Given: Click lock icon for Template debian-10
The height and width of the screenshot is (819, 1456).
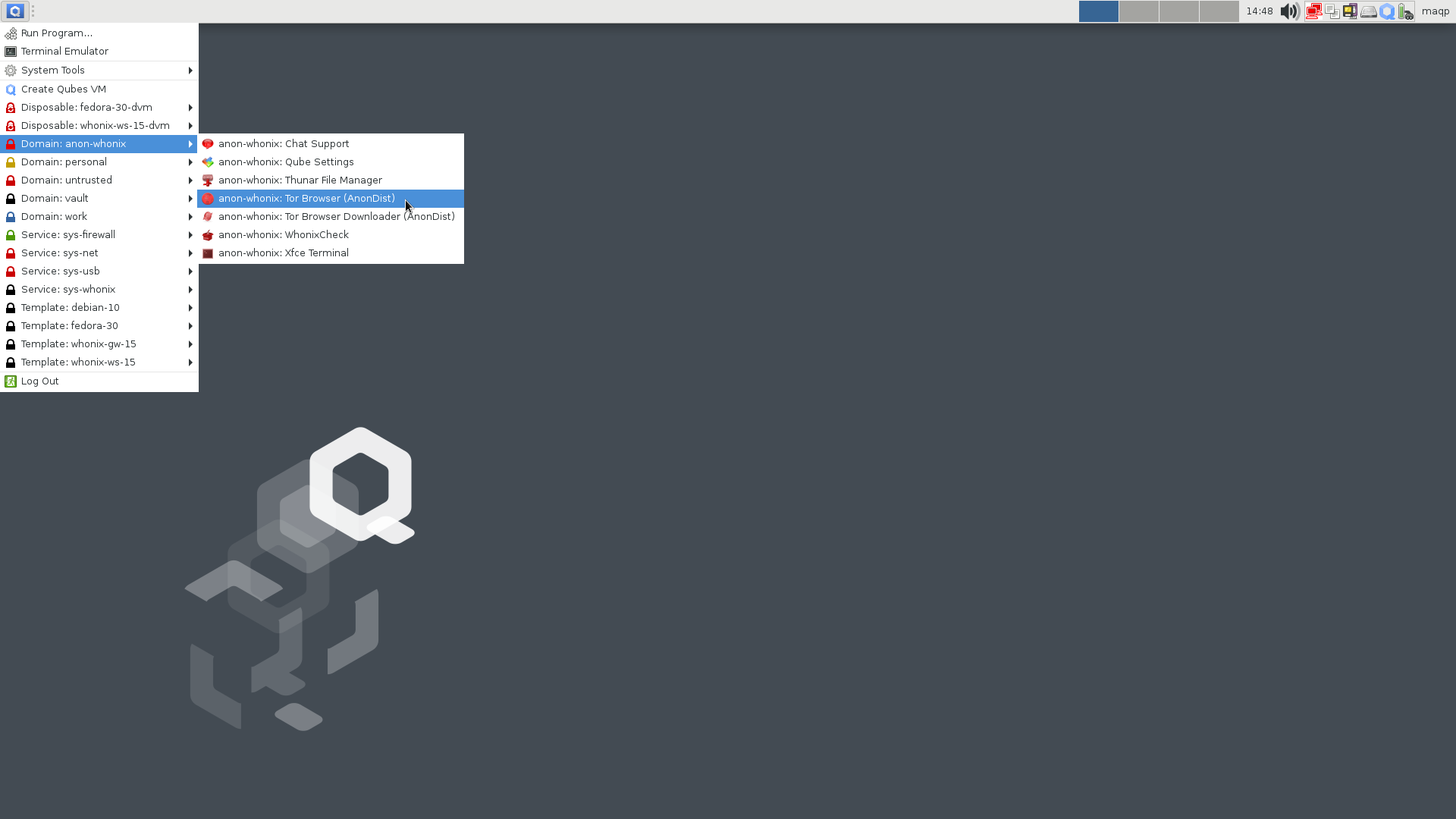Looking at the screenshot, I should coord(11,308).
